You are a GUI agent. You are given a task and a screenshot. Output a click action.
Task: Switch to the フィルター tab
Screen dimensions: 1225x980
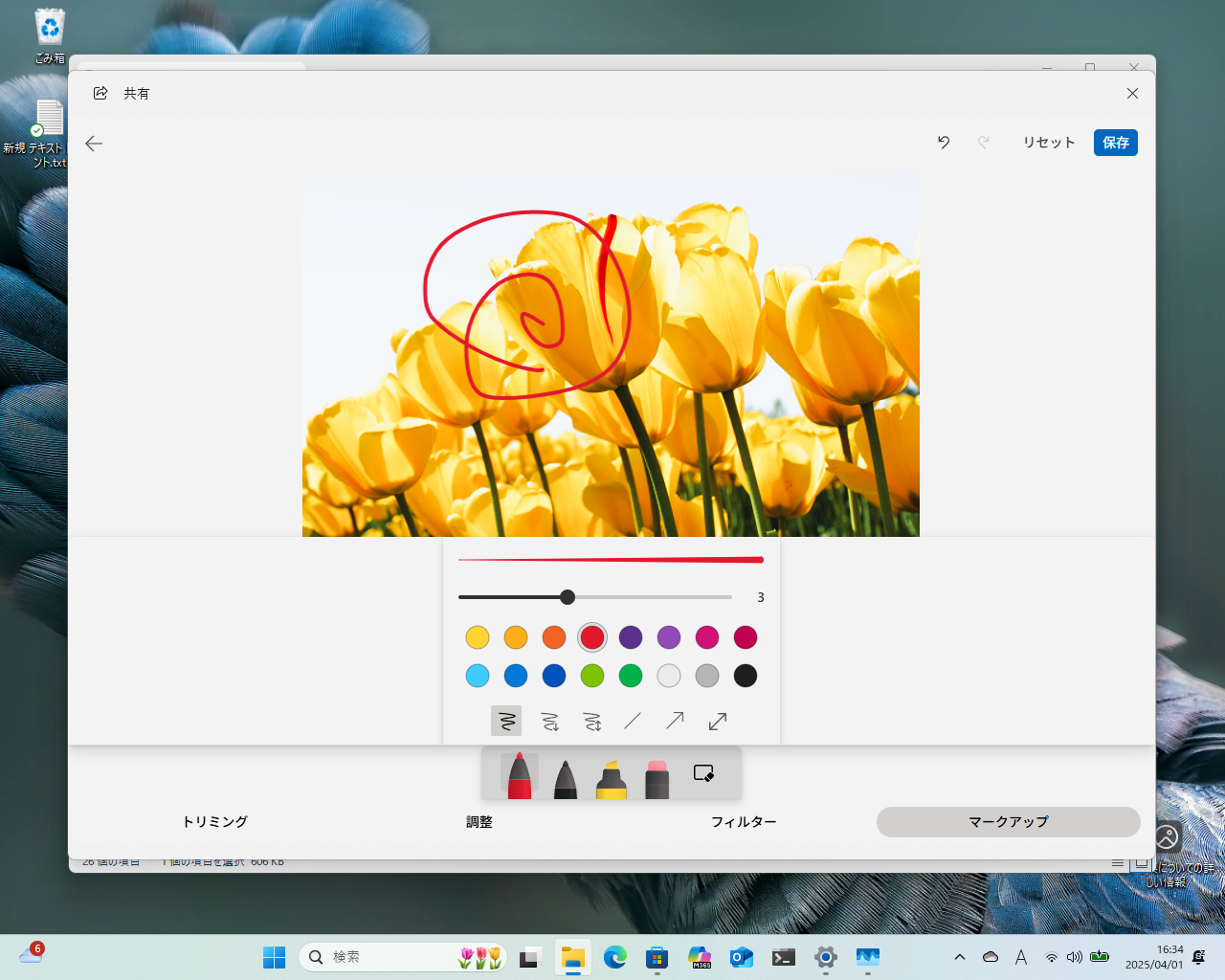[744, 822]
